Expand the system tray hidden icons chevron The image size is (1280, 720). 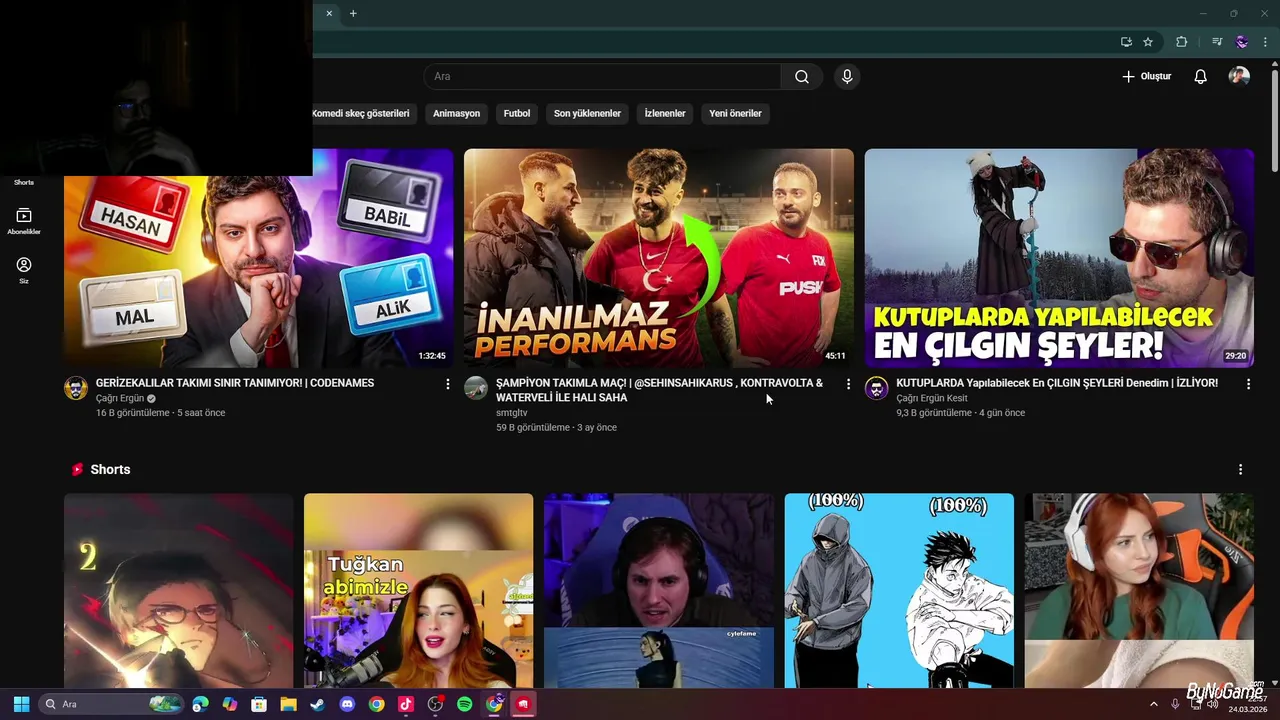(1153, 704)
